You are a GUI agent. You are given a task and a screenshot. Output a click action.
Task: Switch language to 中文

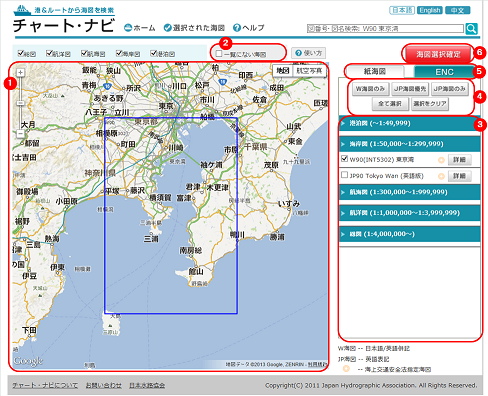pyautogui.click(x=458, y=10)
